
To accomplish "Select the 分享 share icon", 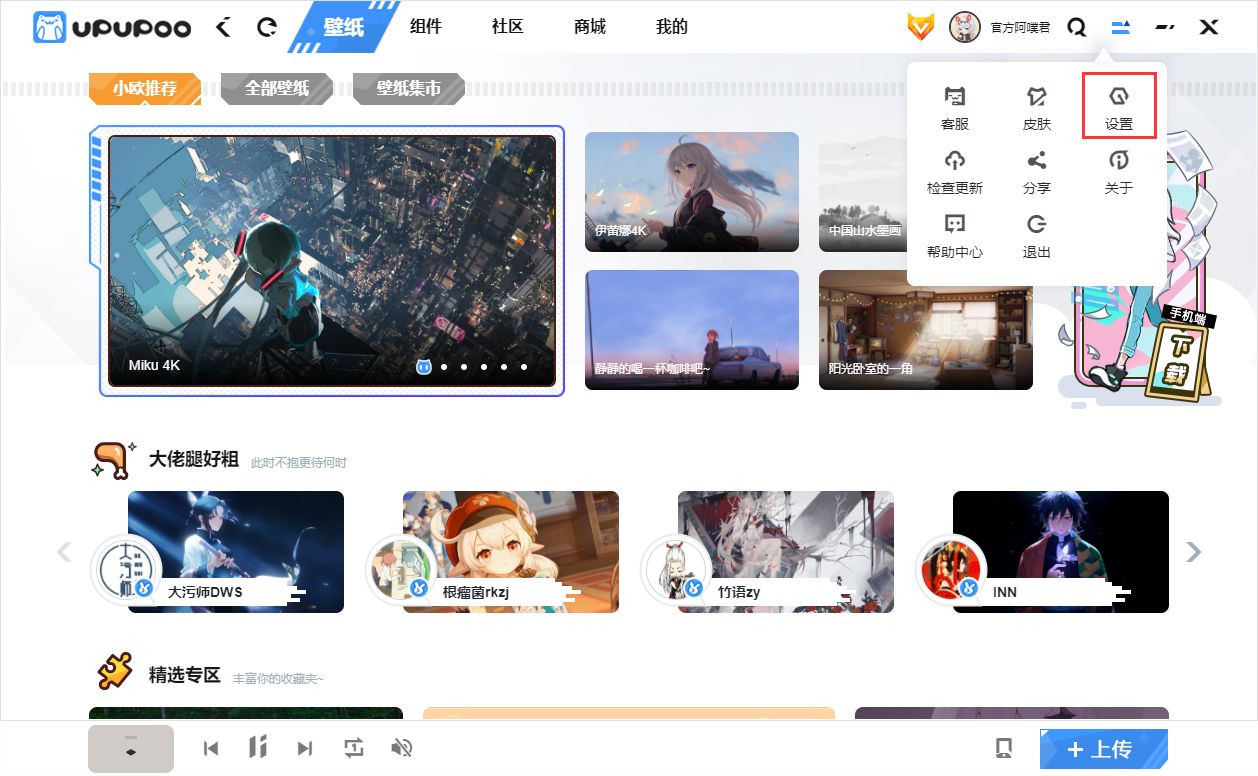I will [1037, 171].
